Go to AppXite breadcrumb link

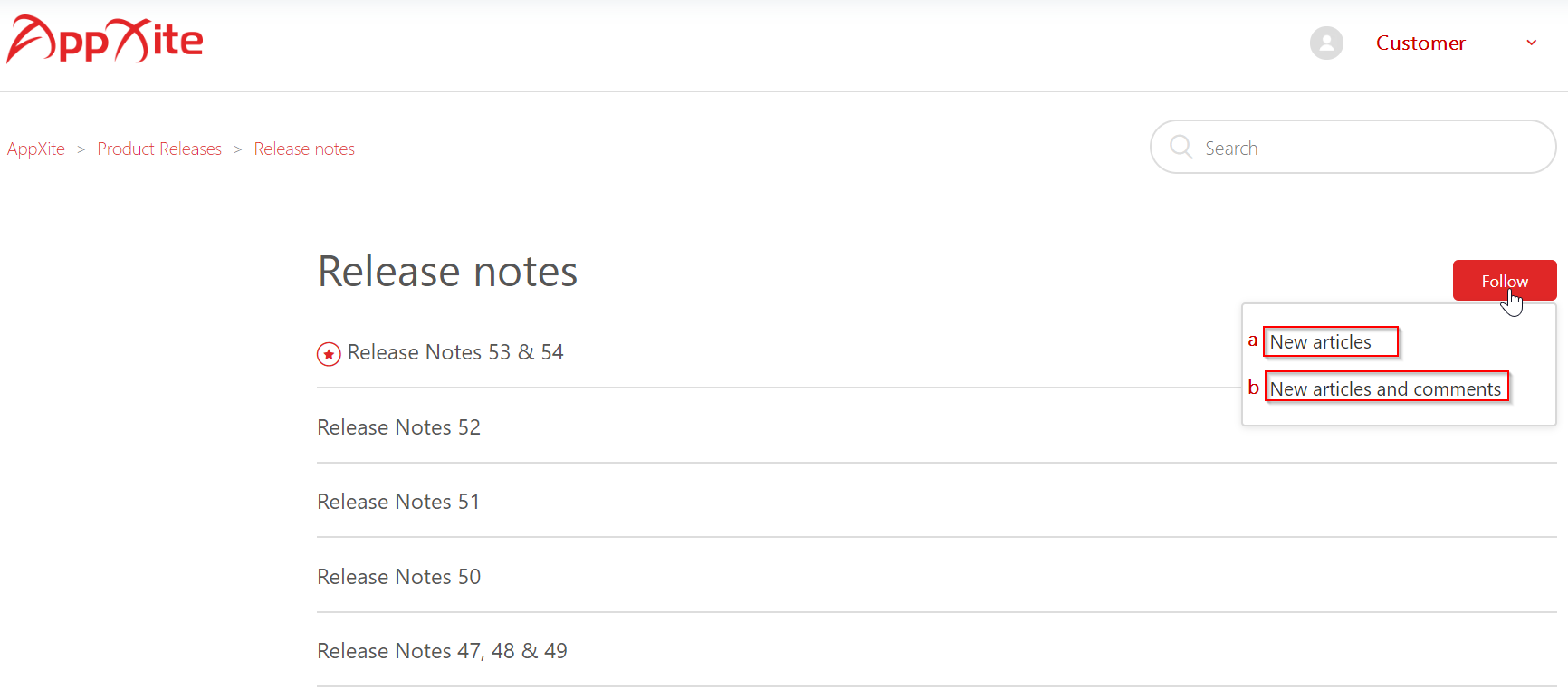point(36,149)
